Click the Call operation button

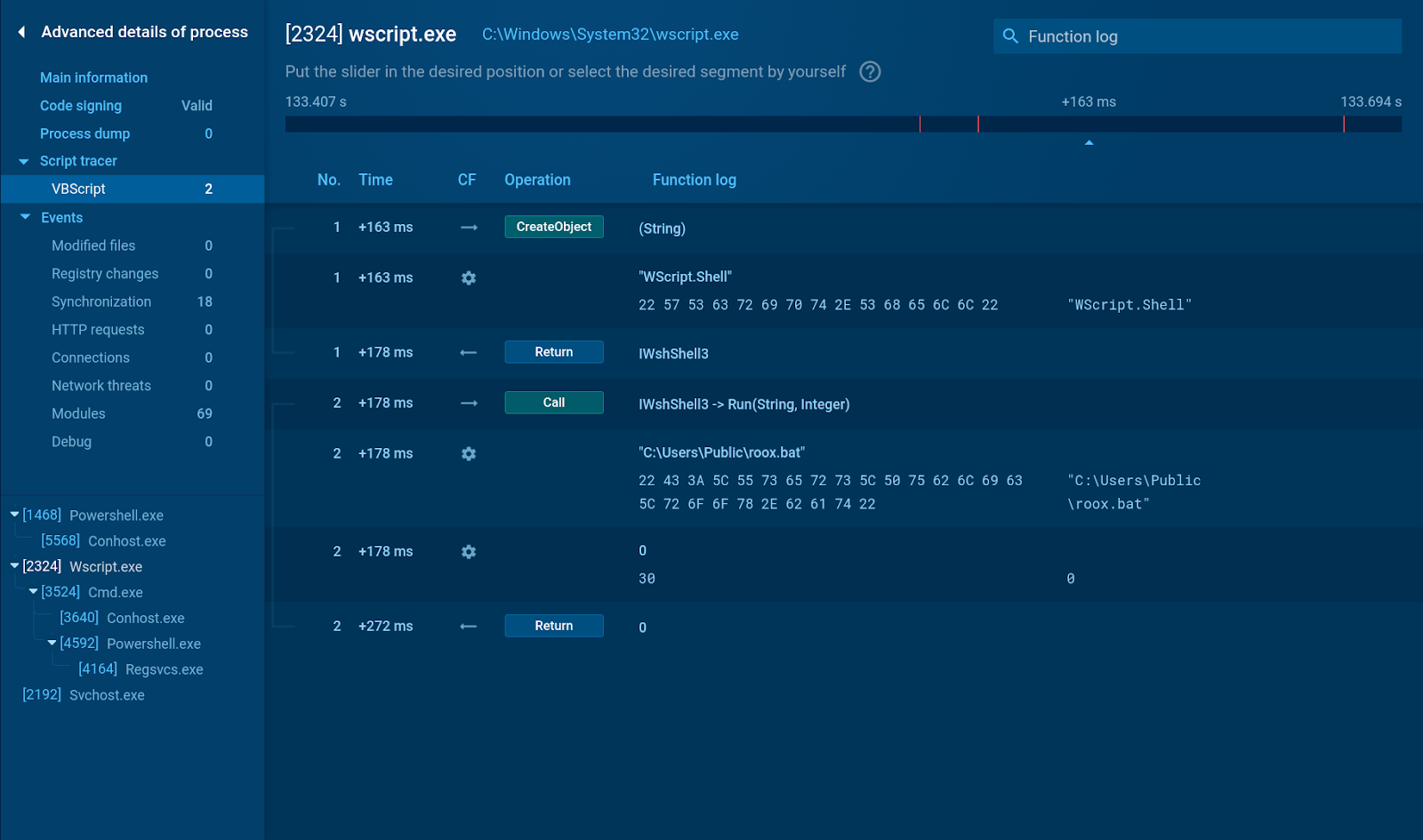click(x=553, y=404)
